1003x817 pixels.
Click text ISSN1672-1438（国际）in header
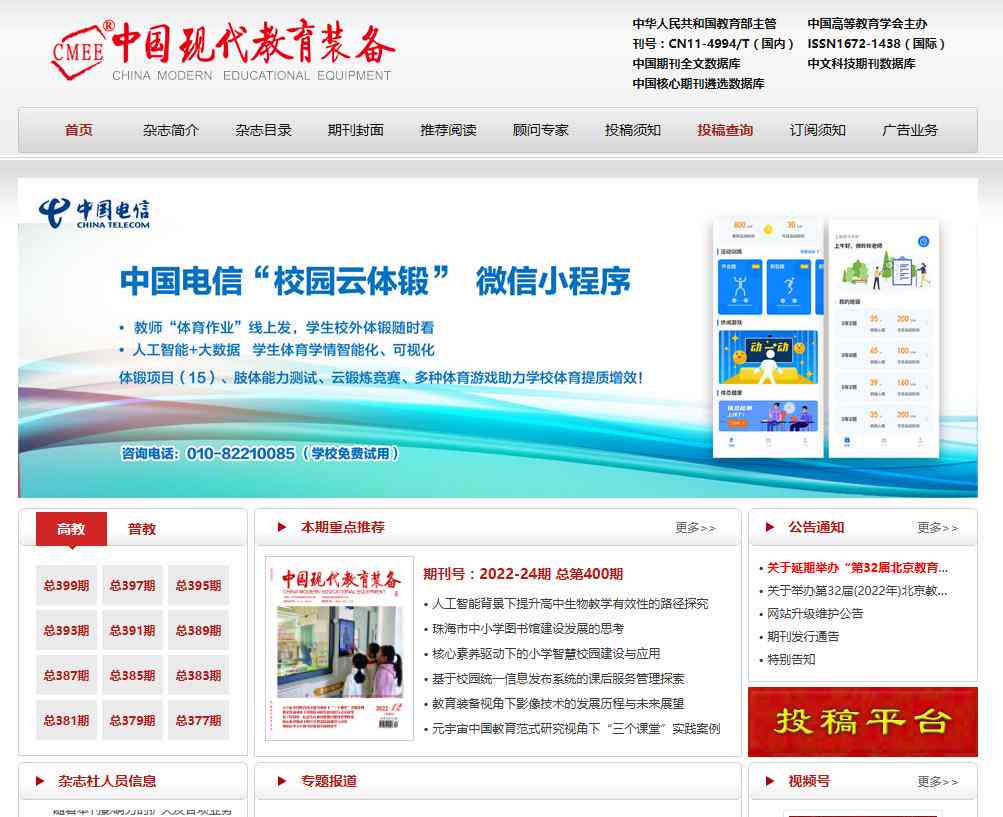876,44
